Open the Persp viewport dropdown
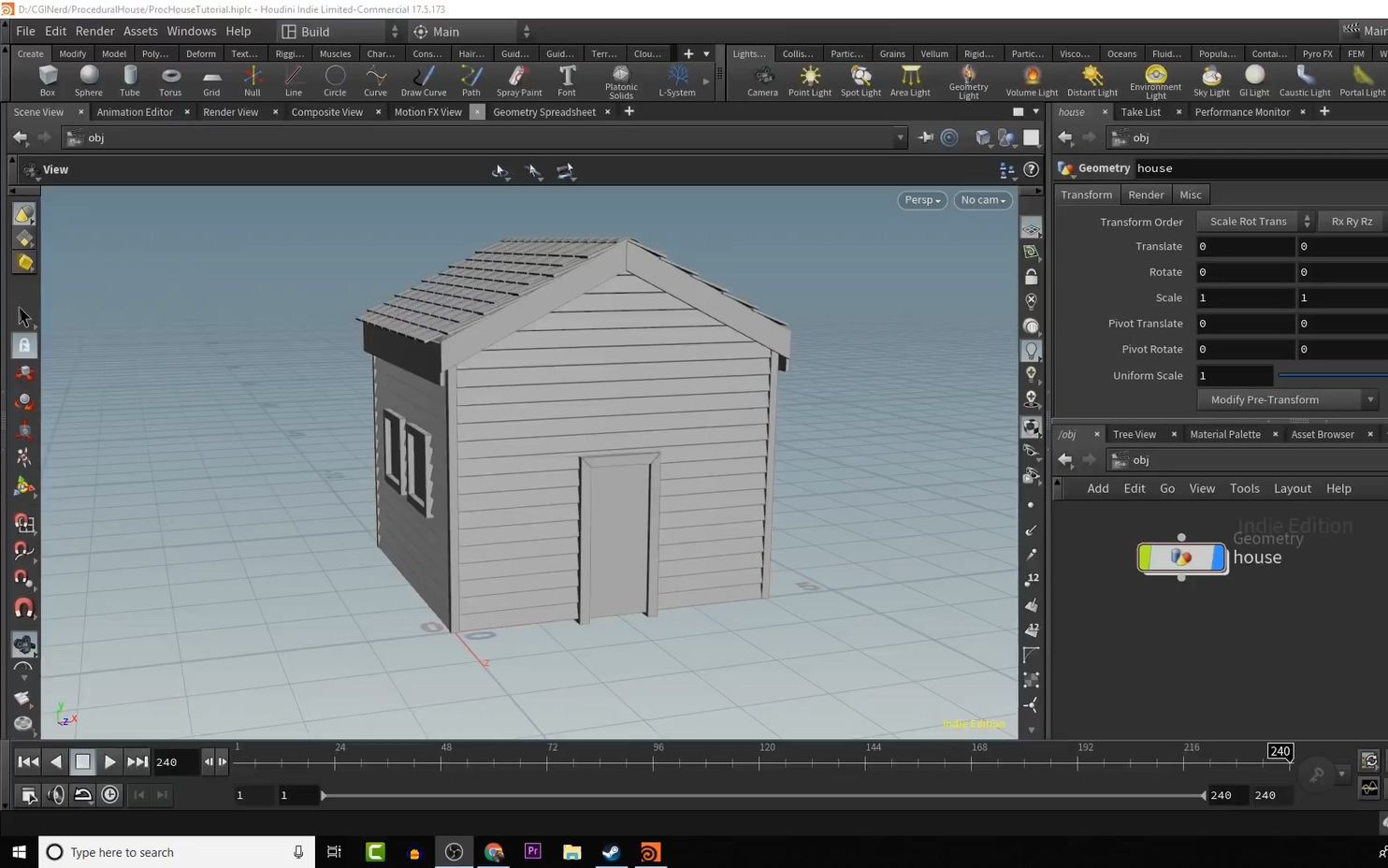Screen dimensions: 1388x868 921,200
